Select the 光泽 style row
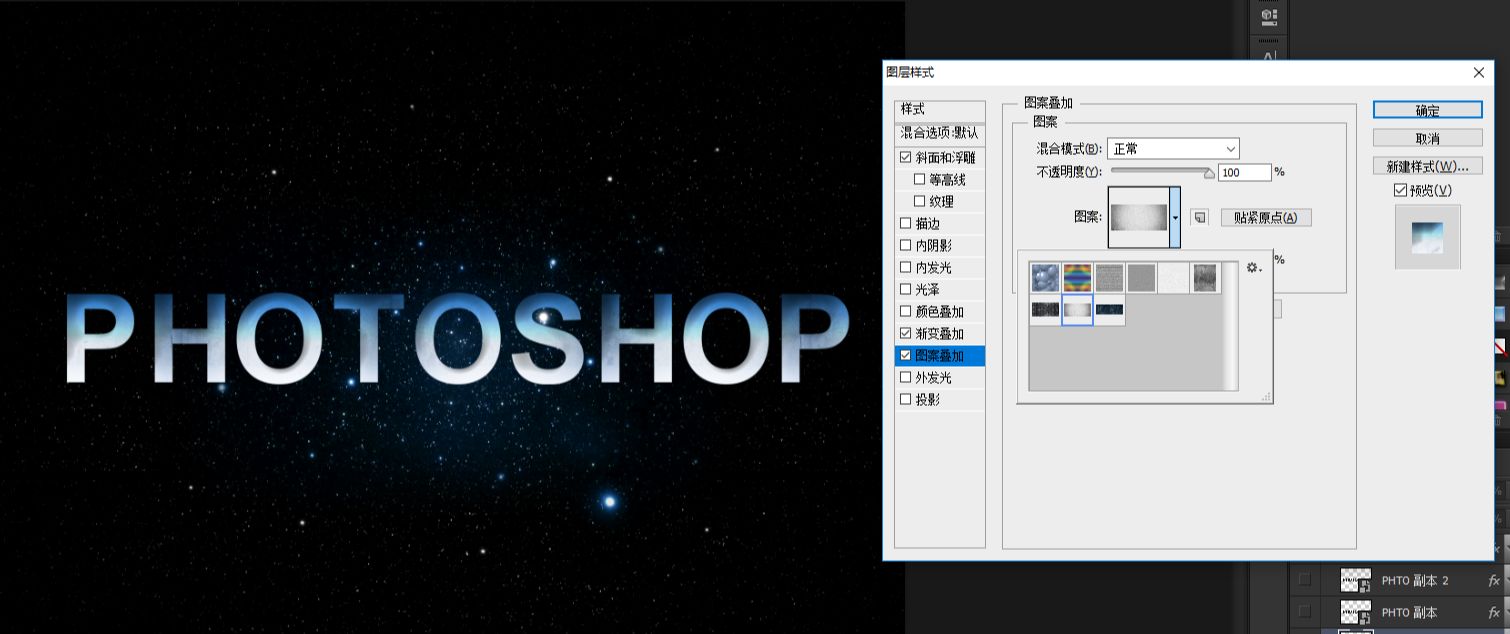The width and height of the screenshot is (1510, 634). click(x=940, y=290)
